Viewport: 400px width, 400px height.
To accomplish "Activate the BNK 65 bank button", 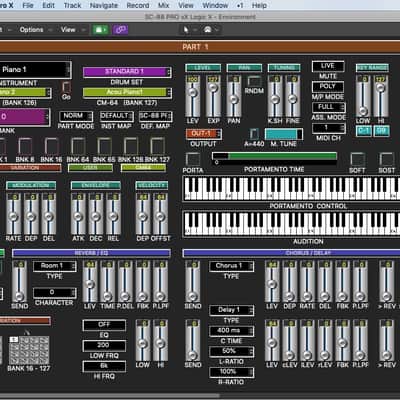I will click(x=104, y=146).
